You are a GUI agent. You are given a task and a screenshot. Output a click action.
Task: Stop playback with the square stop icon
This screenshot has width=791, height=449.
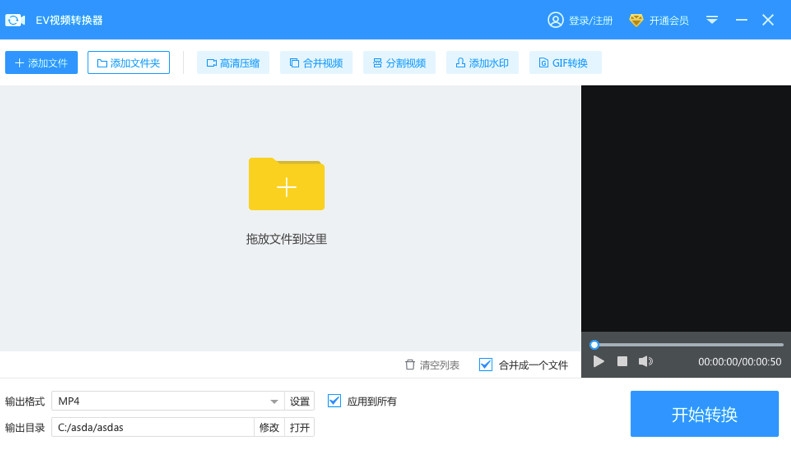622,361
